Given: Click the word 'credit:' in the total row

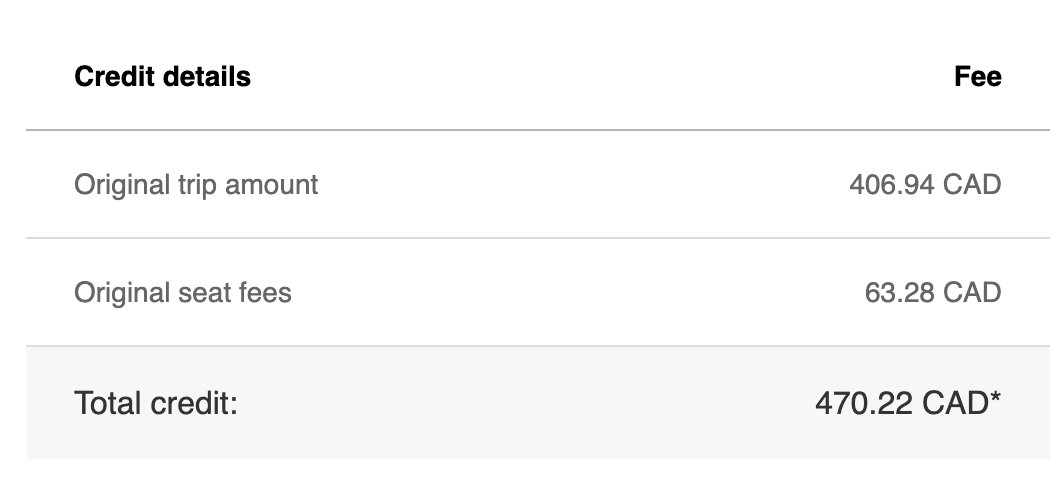Looking at the screenshot, I should click(x=194, y=403).
